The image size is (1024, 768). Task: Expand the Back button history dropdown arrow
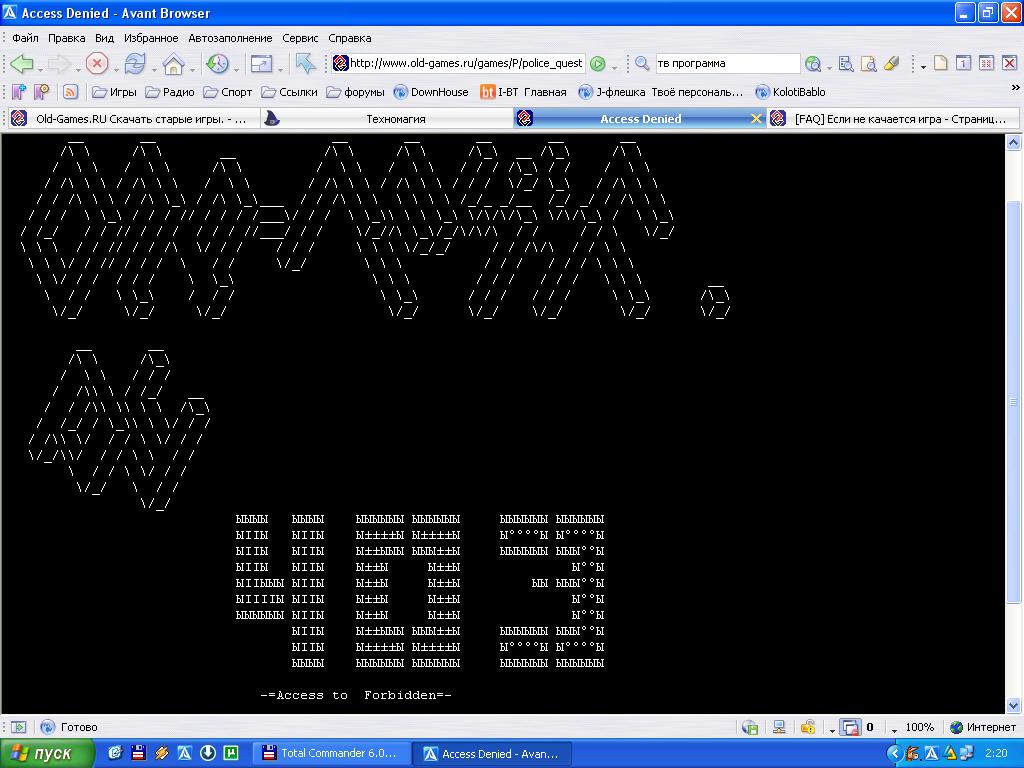coord(40,68)
